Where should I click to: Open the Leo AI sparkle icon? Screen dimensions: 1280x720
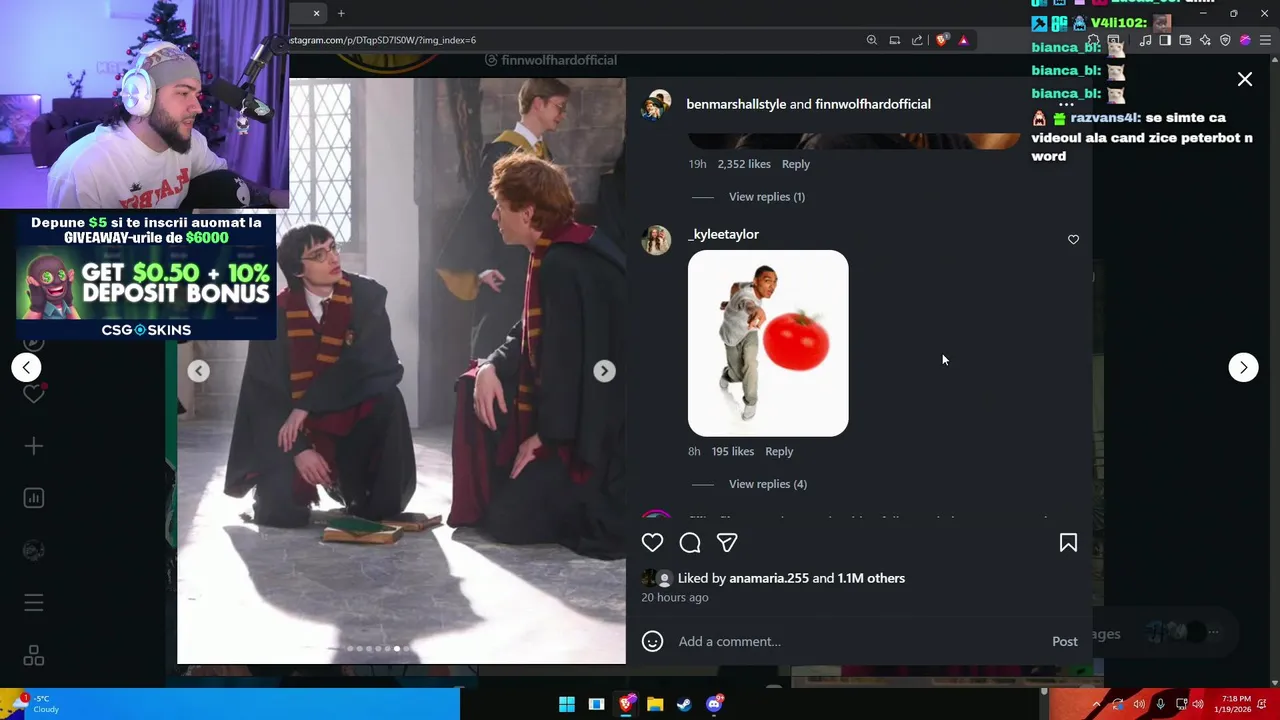click(x=1205, y=40)
